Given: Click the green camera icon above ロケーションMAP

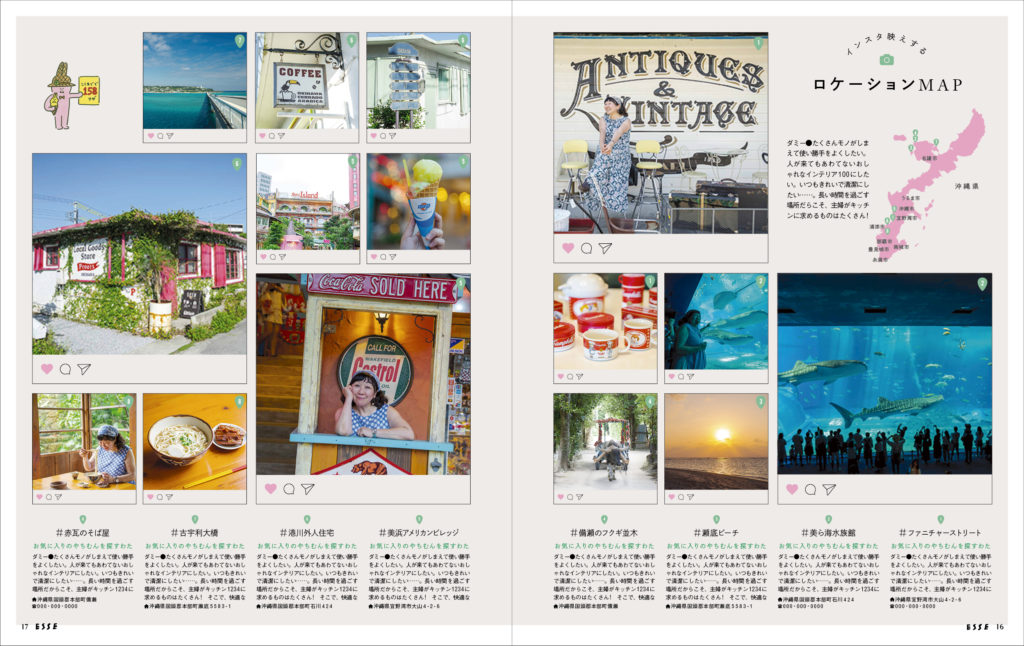Looking at the screenshot, I should pos(884,60).
